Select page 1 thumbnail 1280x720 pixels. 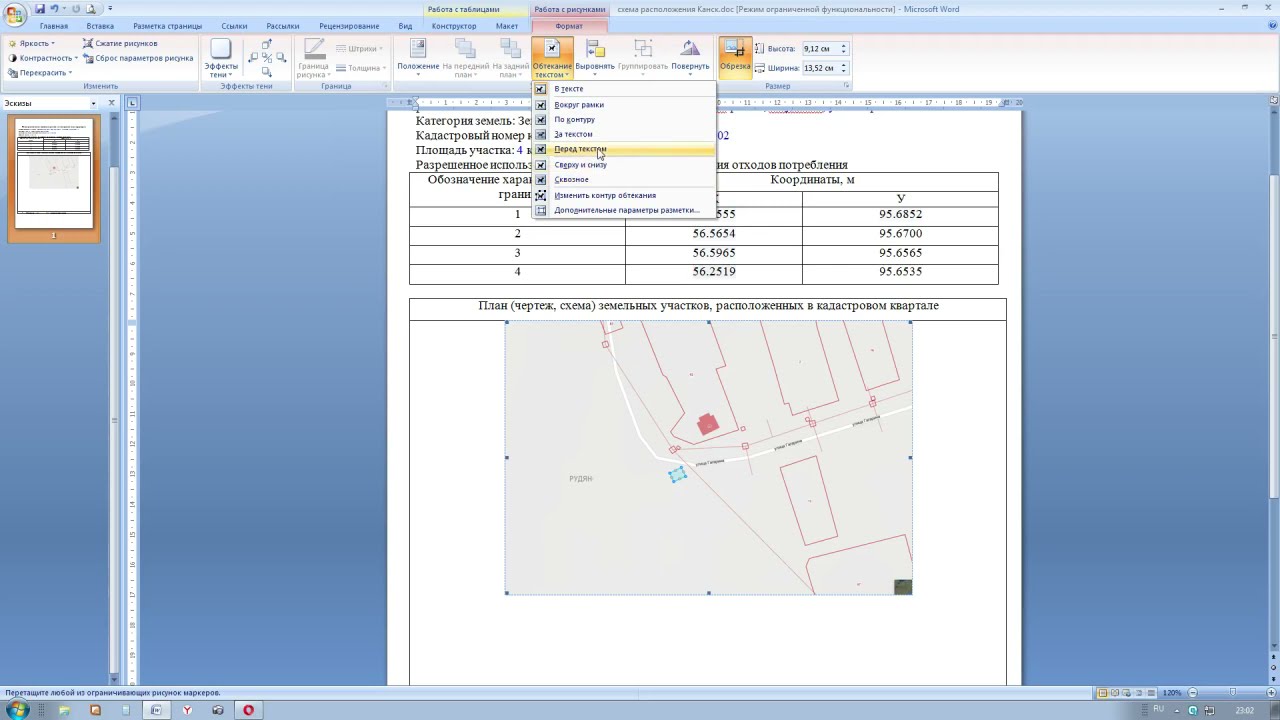coord(54,173)
